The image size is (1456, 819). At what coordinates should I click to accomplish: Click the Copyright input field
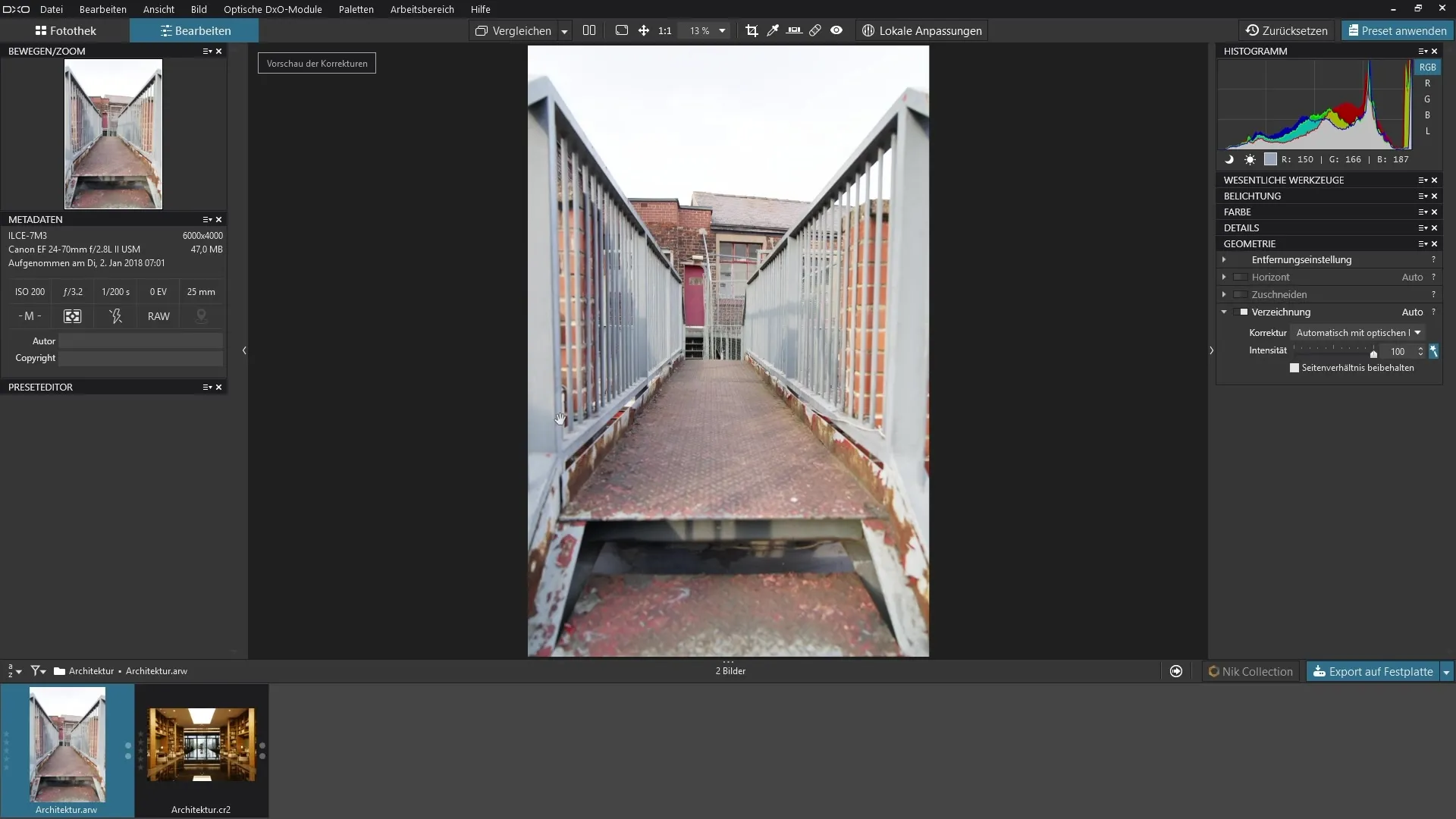pos(141,359)
